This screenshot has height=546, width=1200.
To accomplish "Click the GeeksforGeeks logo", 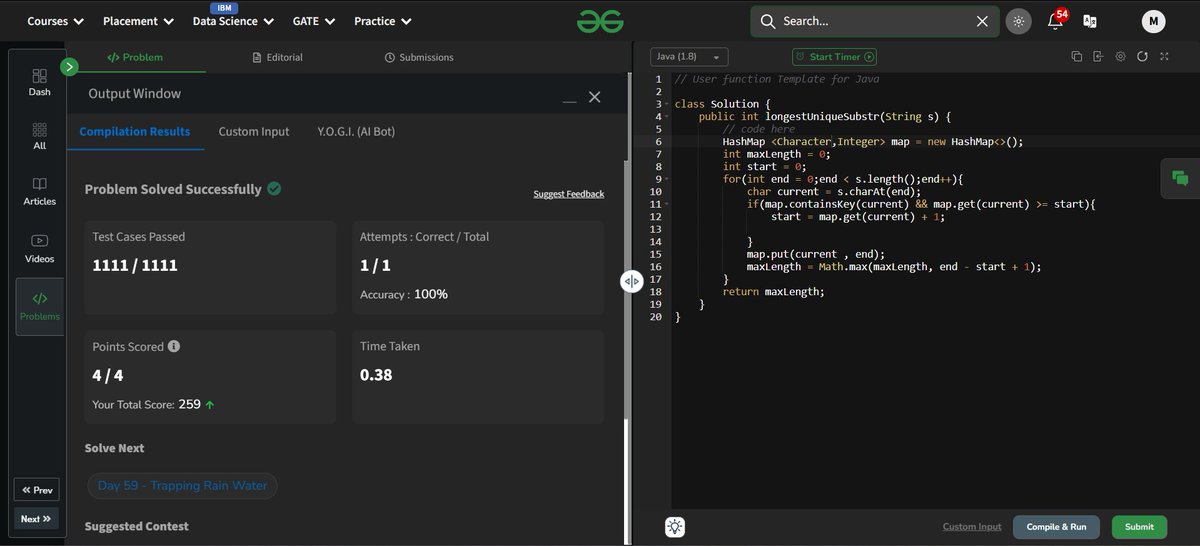I will pyautogui.click(x=600, y=20).
